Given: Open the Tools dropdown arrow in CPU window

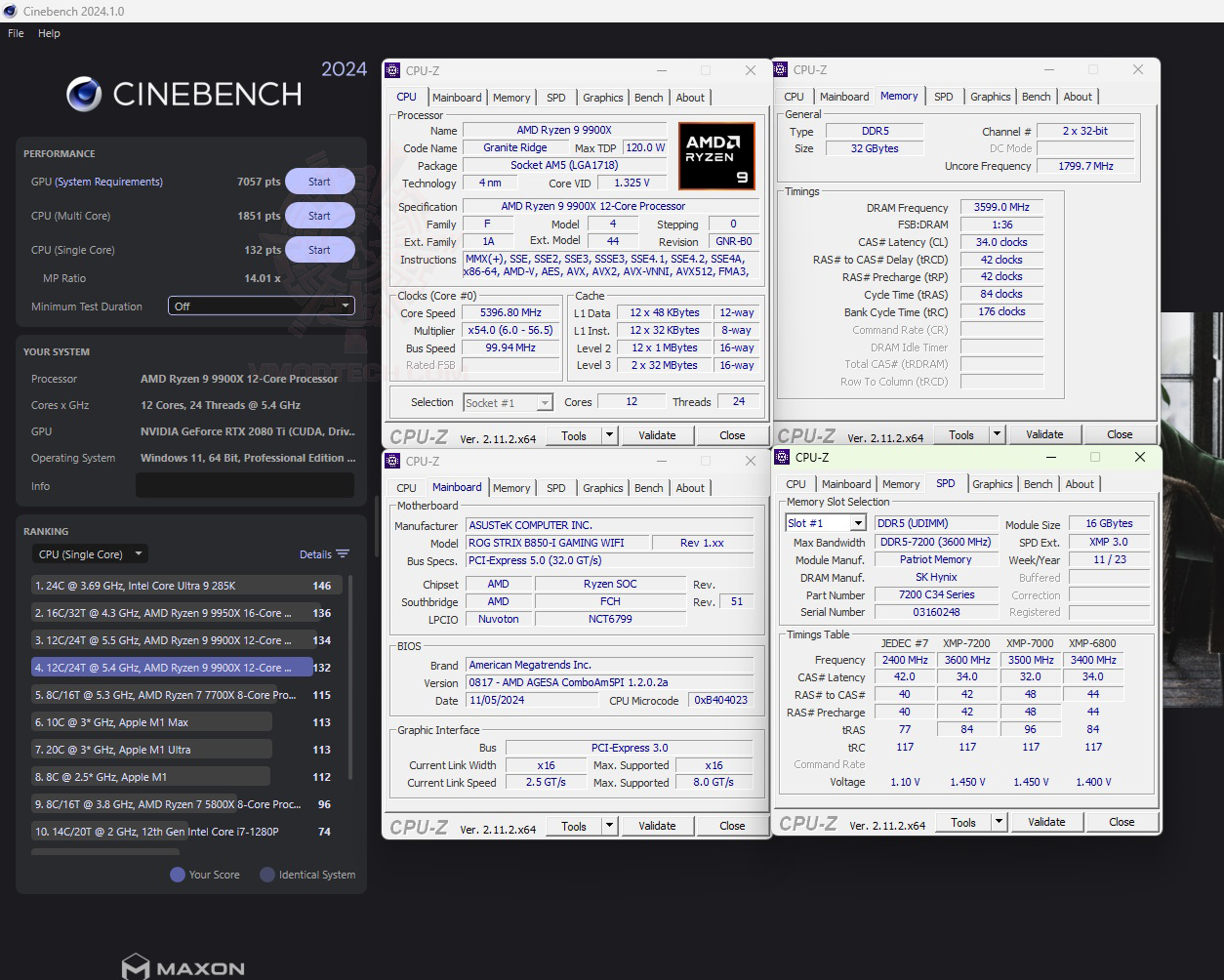Looking at the screenshot, I should (x=610, y=435).
